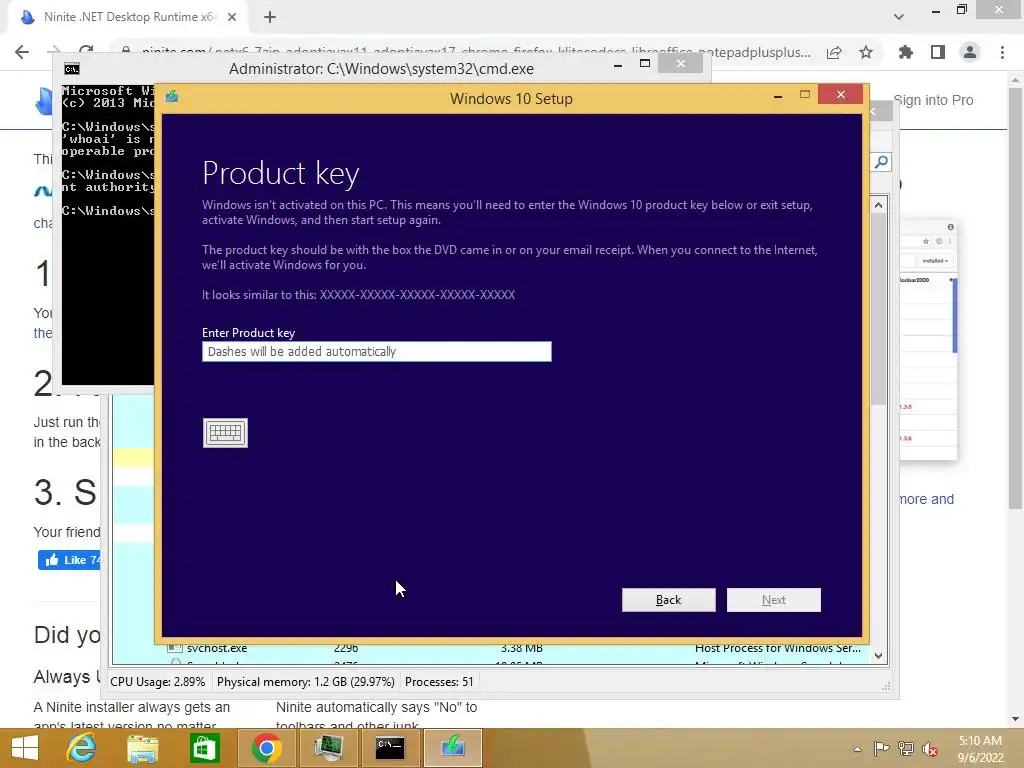Open the Chrome extensions puzzle icon
1024x768 pixels.
pyautogui.click(x=906, y=52)
